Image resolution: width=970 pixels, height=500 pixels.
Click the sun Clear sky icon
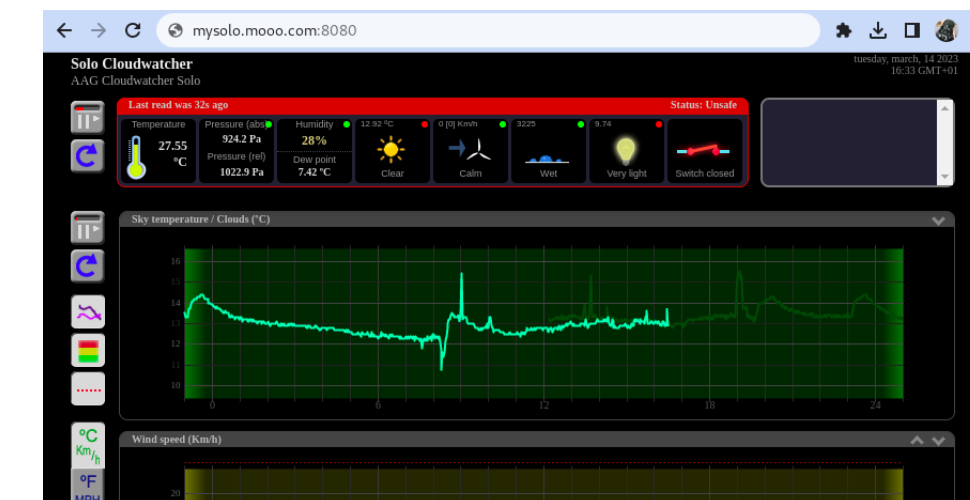tap(392, 150)
